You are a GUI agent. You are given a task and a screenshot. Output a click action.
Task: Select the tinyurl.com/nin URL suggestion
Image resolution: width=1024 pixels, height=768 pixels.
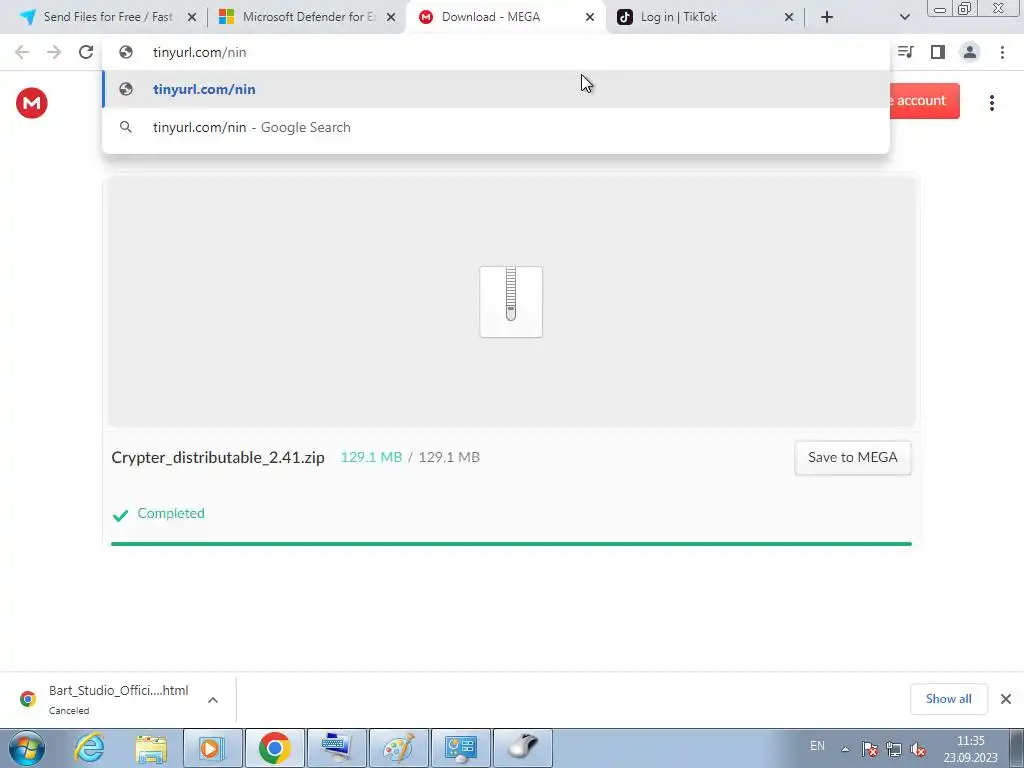pos(496,89)
